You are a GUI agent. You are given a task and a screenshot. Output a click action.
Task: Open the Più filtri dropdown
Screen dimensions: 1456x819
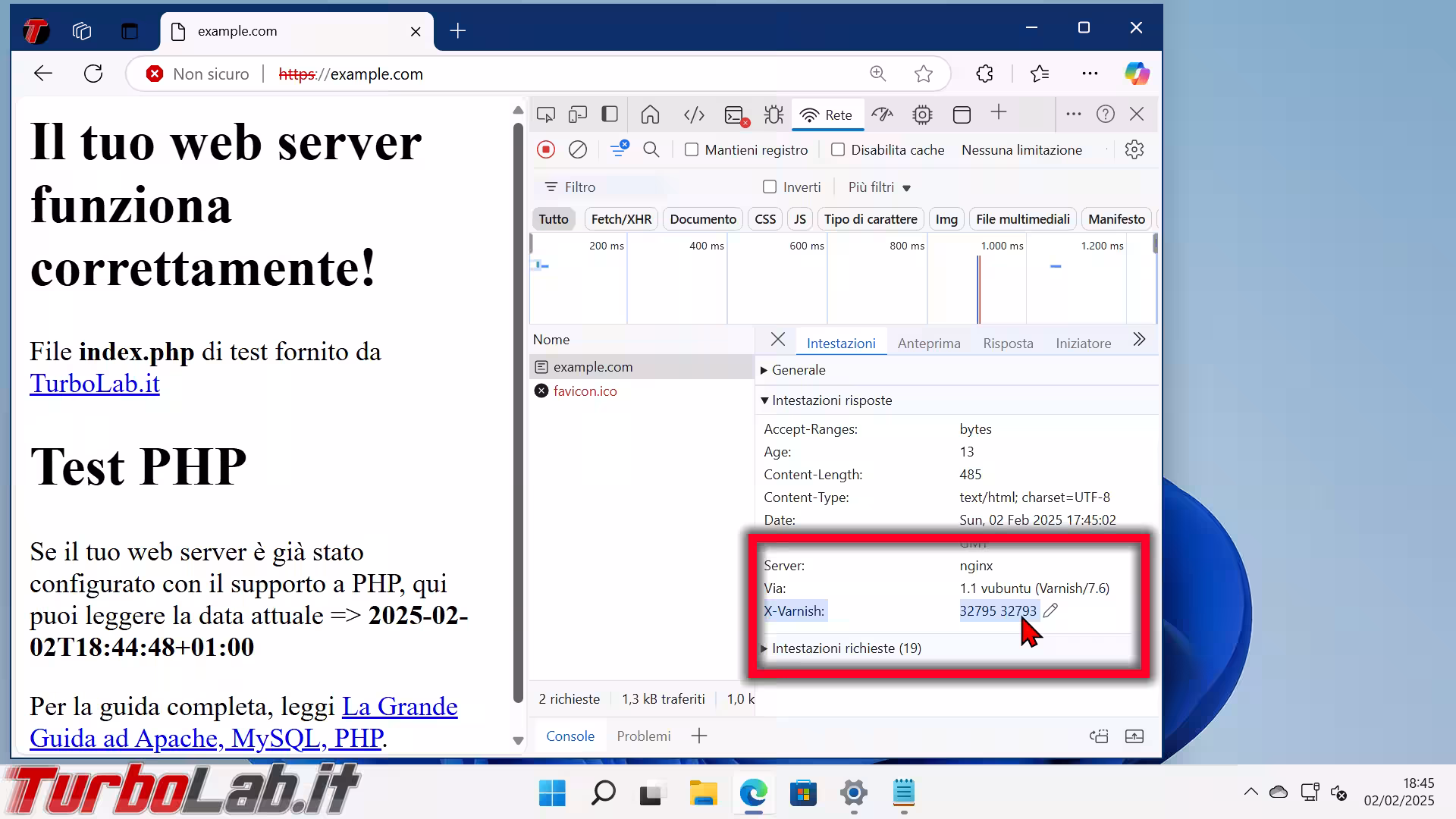(x=879, y=187)
